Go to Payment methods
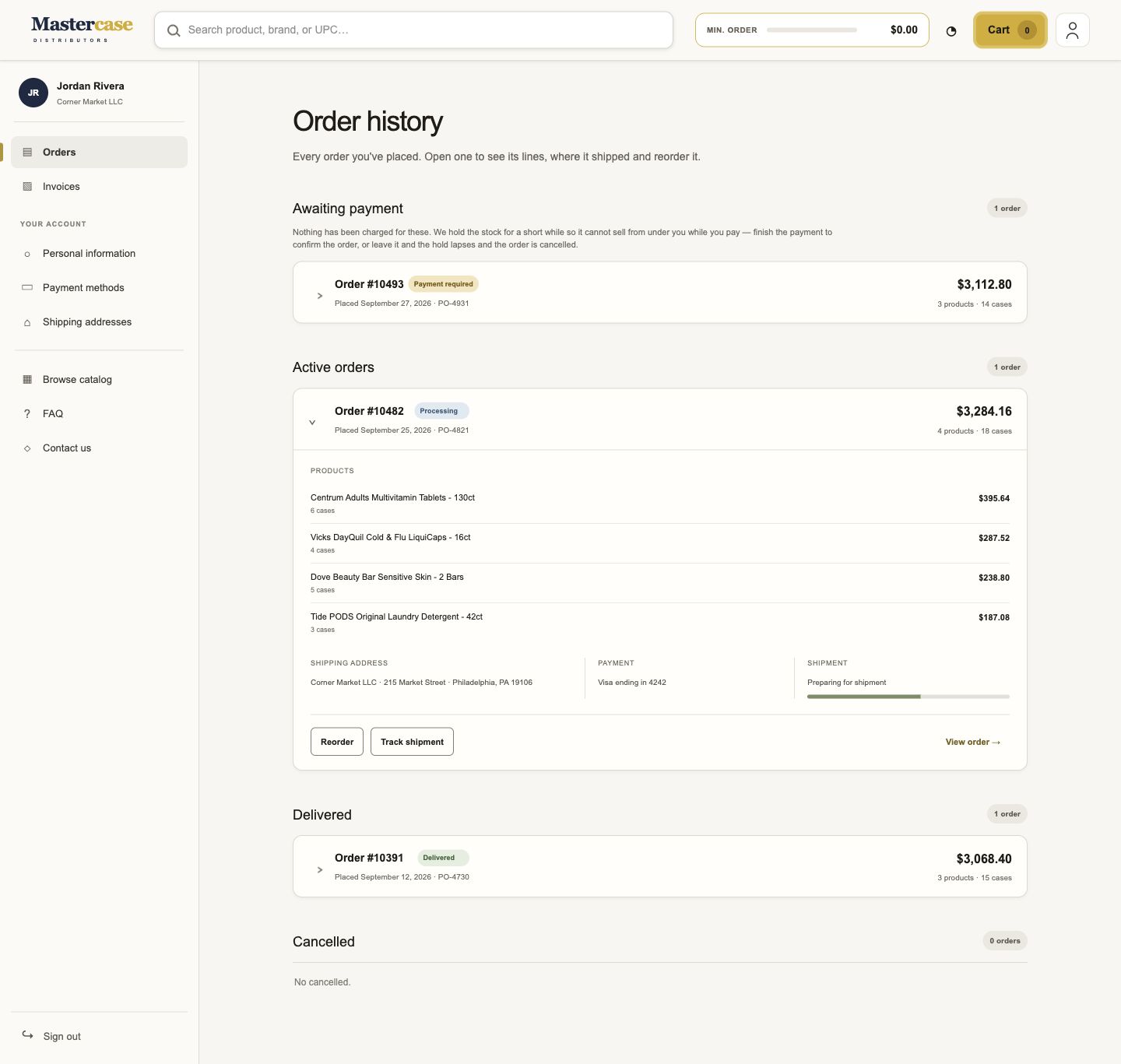Viewport: 1121px width, 1064px height. 99,288
